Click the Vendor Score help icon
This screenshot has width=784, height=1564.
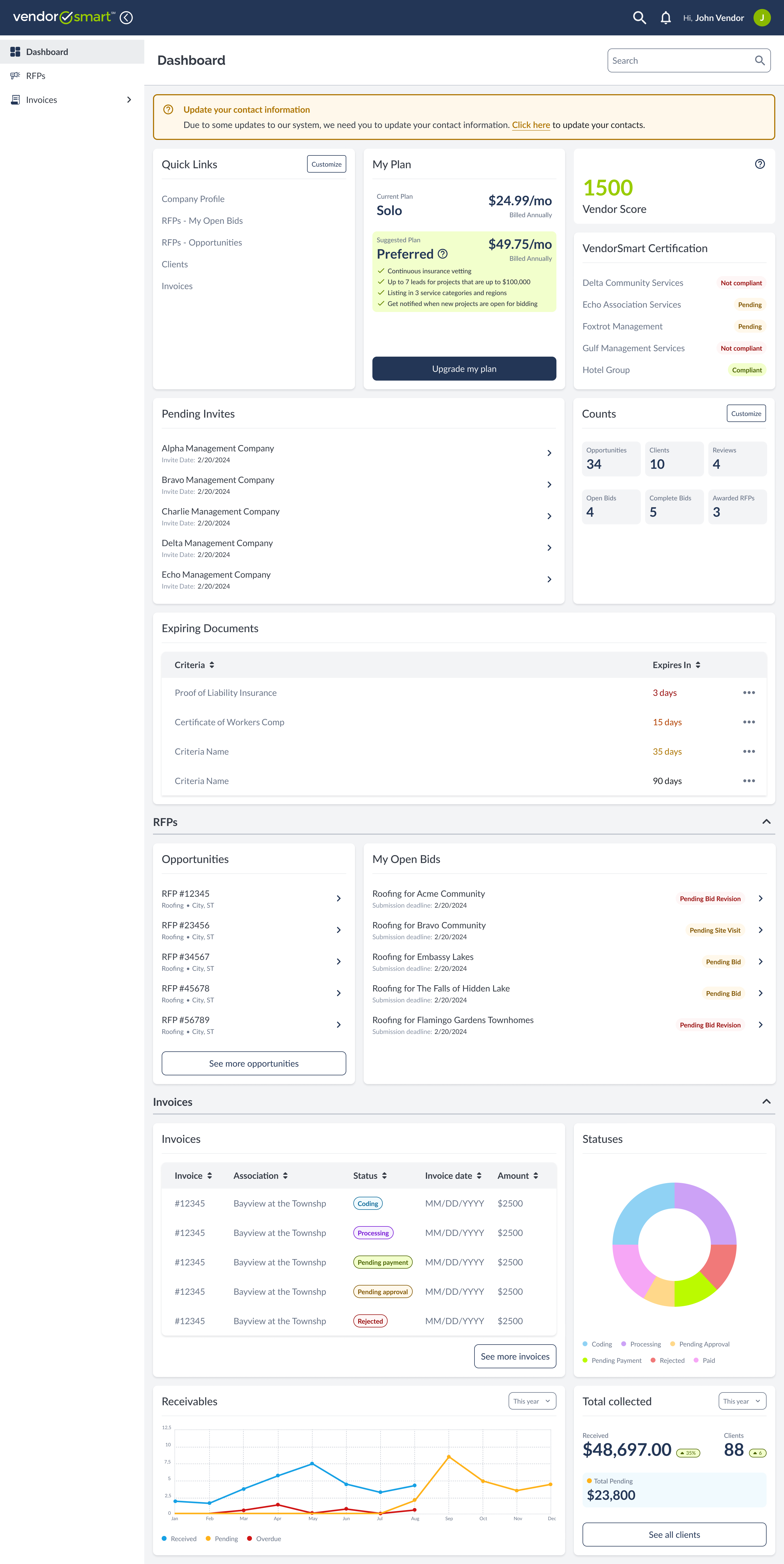tap(760, 164)
